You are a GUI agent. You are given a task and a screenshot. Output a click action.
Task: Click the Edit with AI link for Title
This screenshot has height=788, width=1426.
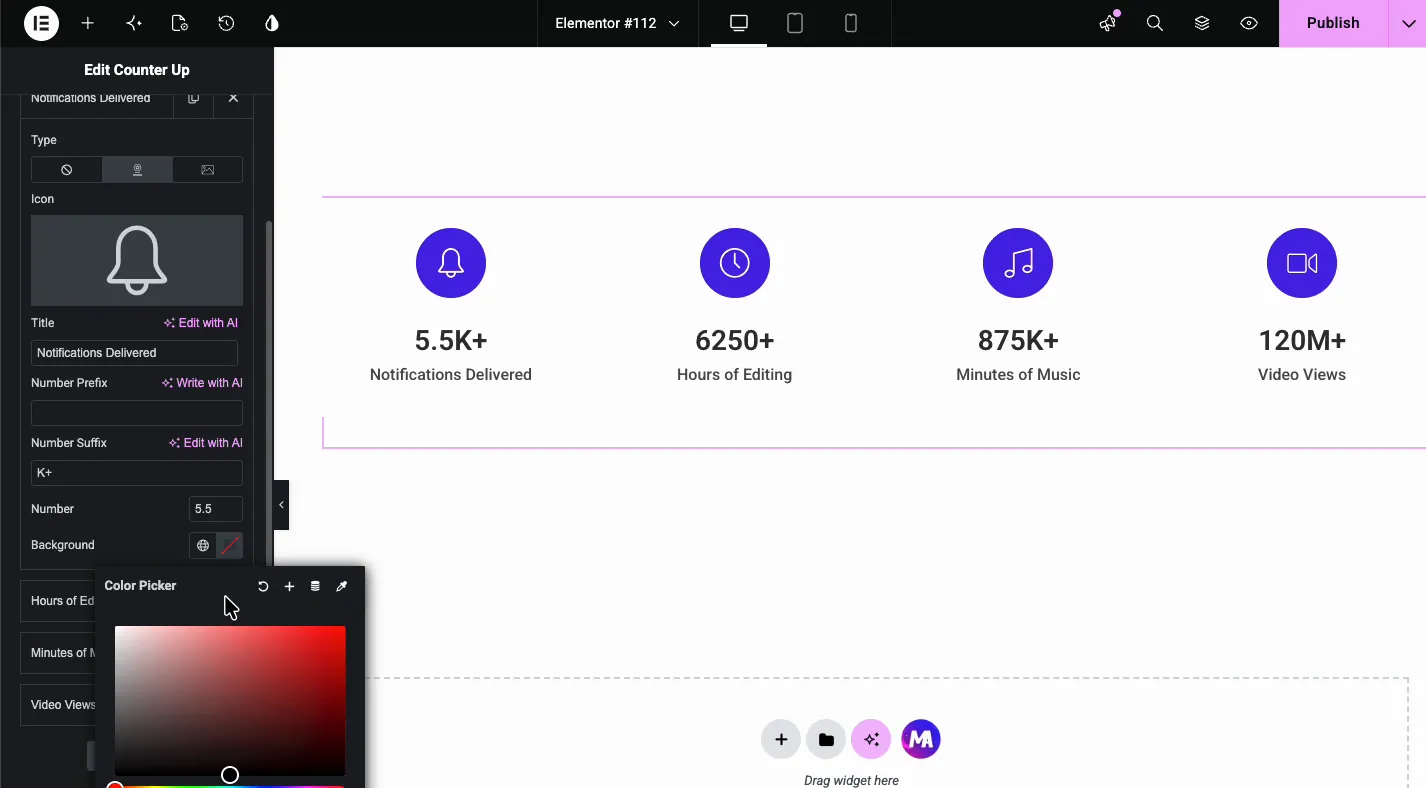click(x=201, y=323)
